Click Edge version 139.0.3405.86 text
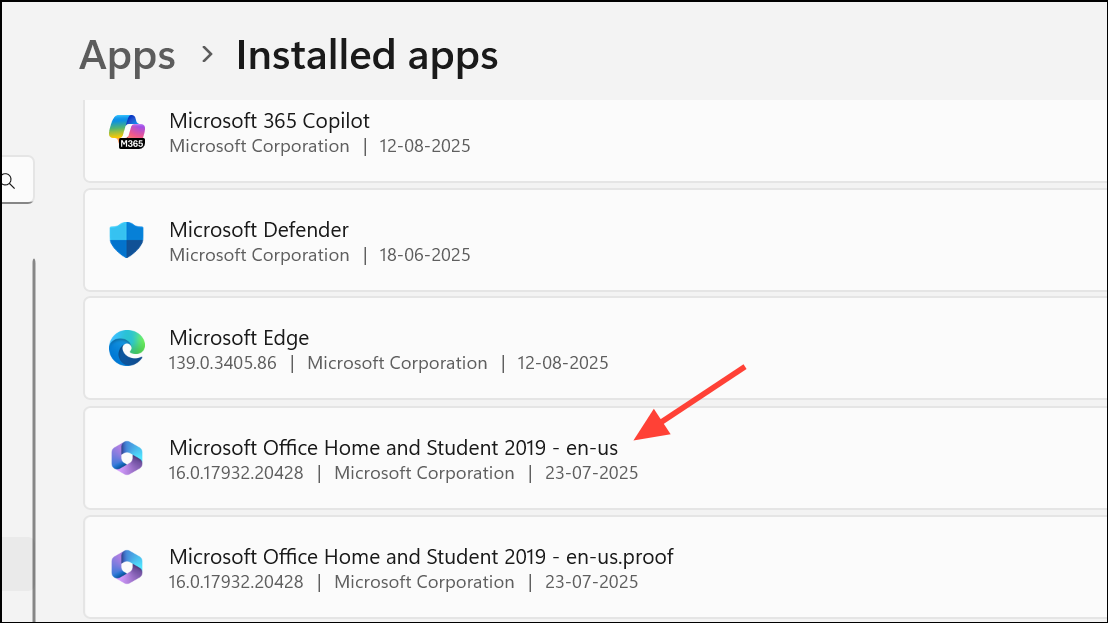Image resolution: width=1108 pixels, height=623 pixels. 223,363
